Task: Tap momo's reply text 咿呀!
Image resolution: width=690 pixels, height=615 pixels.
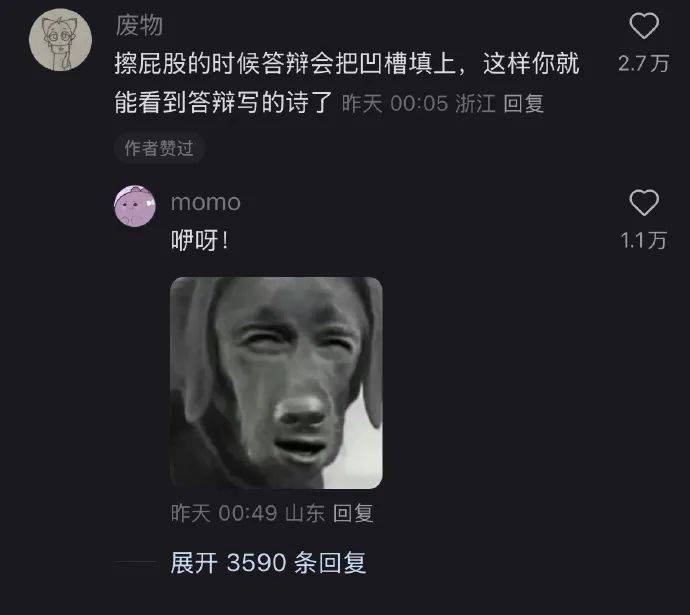Action: point(200,241)
